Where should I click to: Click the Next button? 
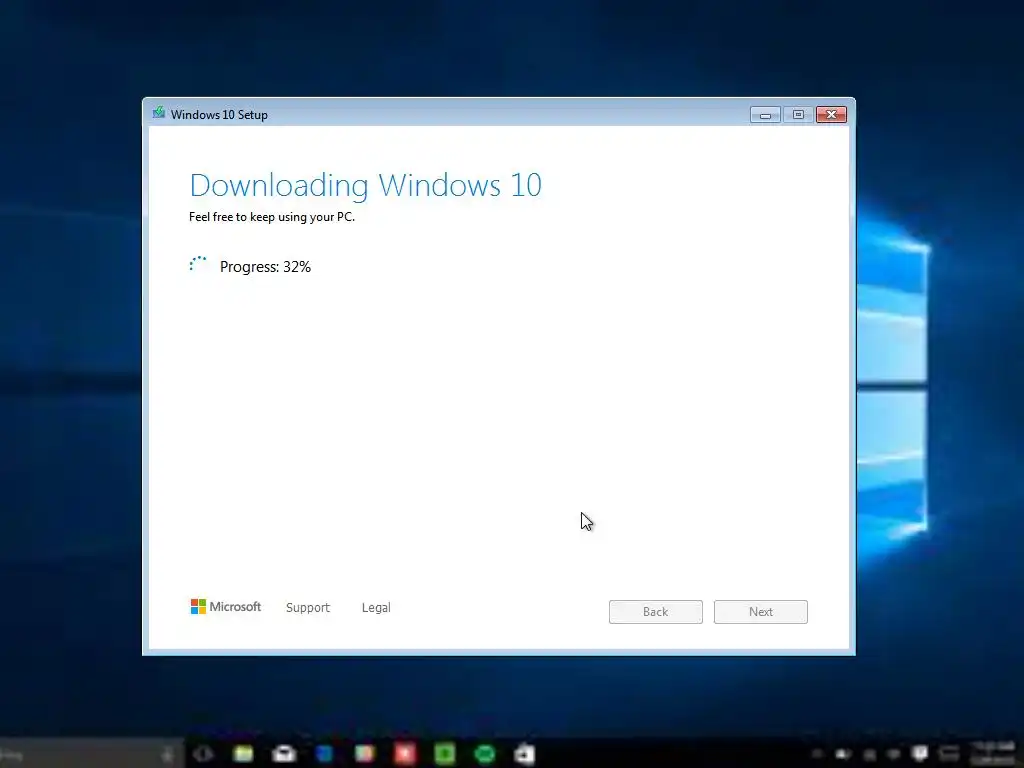761,612
